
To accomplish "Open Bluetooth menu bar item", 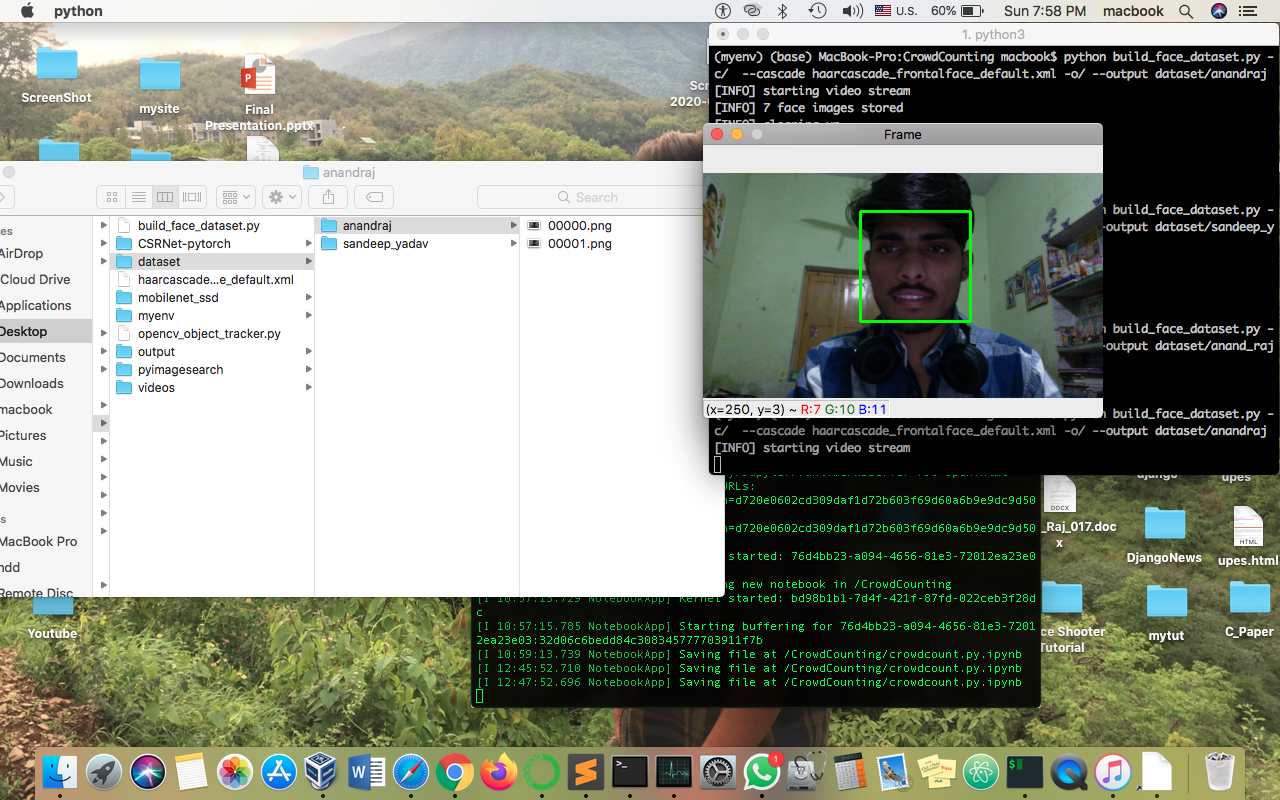I will point(784,11).
